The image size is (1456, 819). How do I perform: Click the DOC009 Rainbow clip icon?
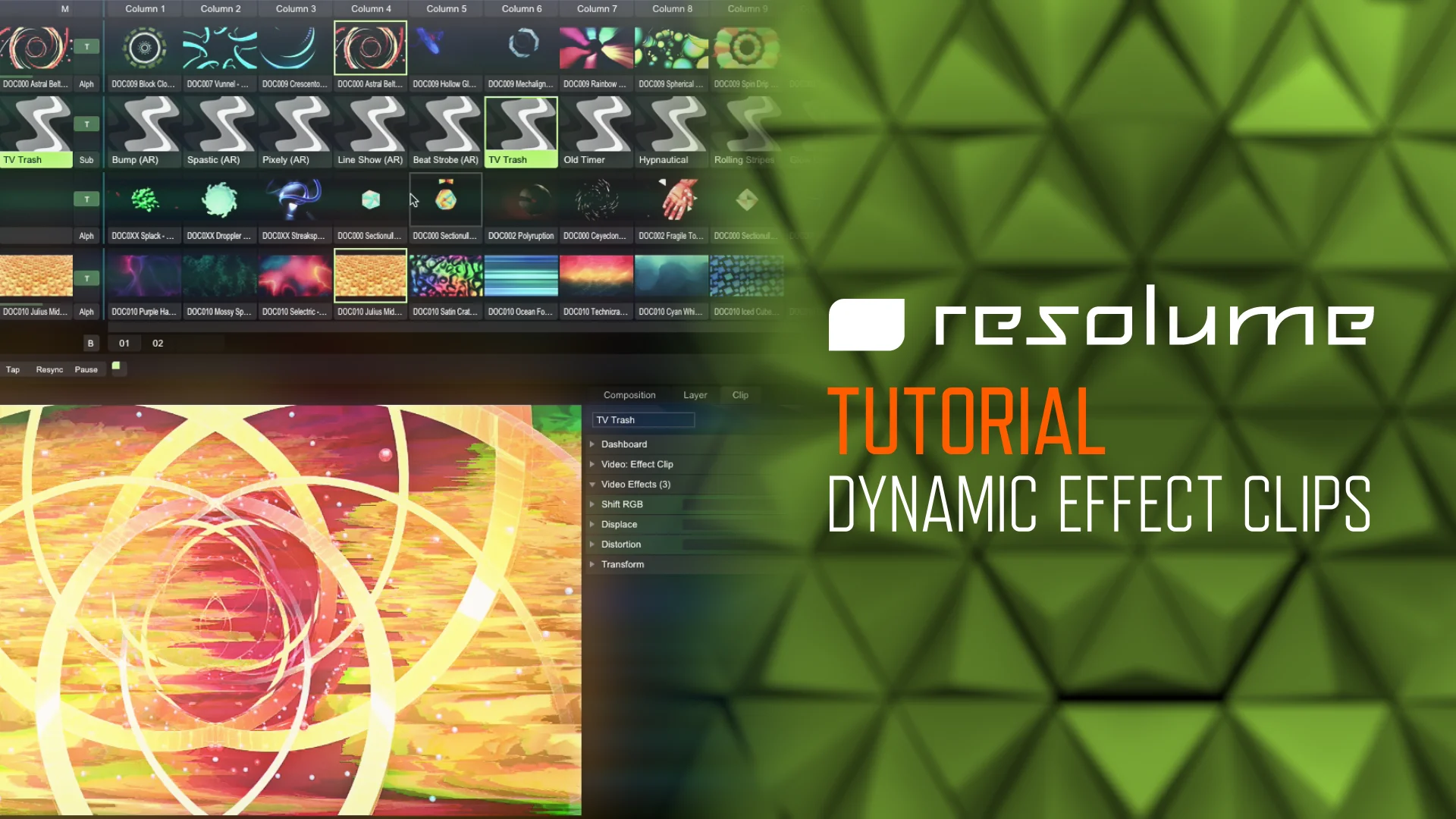click(x=595, y=50)
